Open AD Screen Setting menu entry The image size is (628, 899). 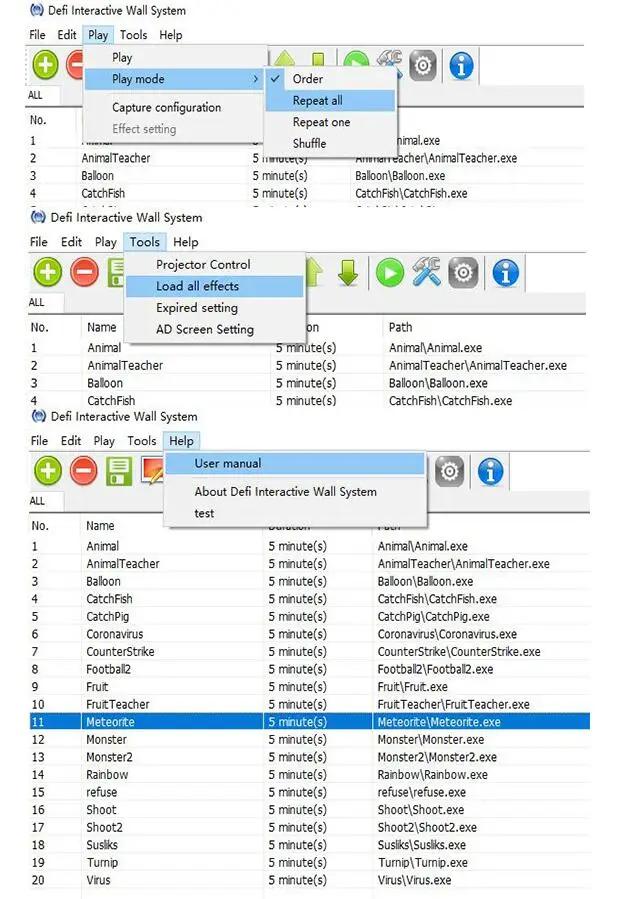[205, 329]
